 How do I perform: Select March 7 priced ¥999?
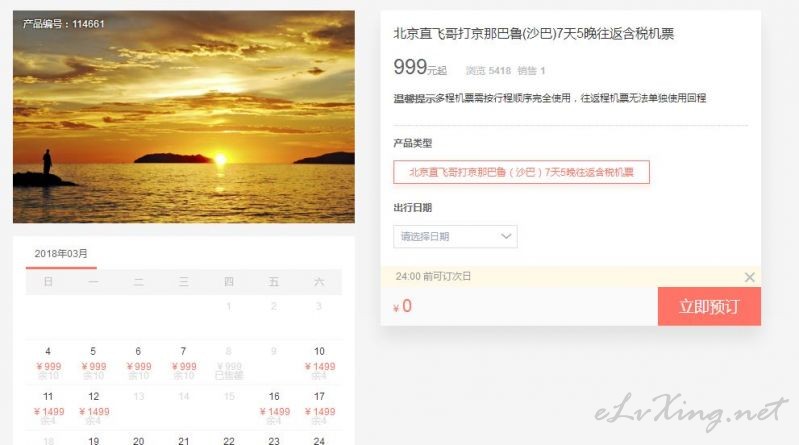click(183, 362)
